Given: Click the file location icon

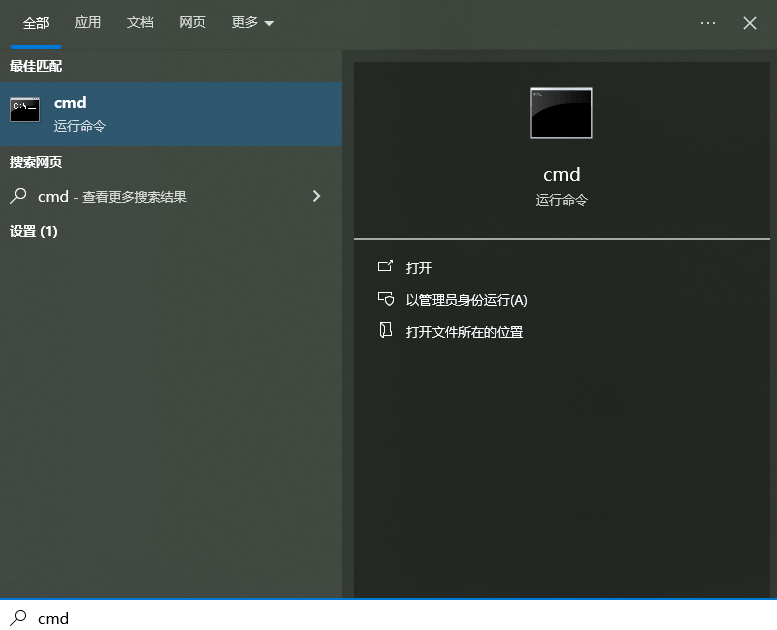Looking at the screenshot, I should coord(386,330).
